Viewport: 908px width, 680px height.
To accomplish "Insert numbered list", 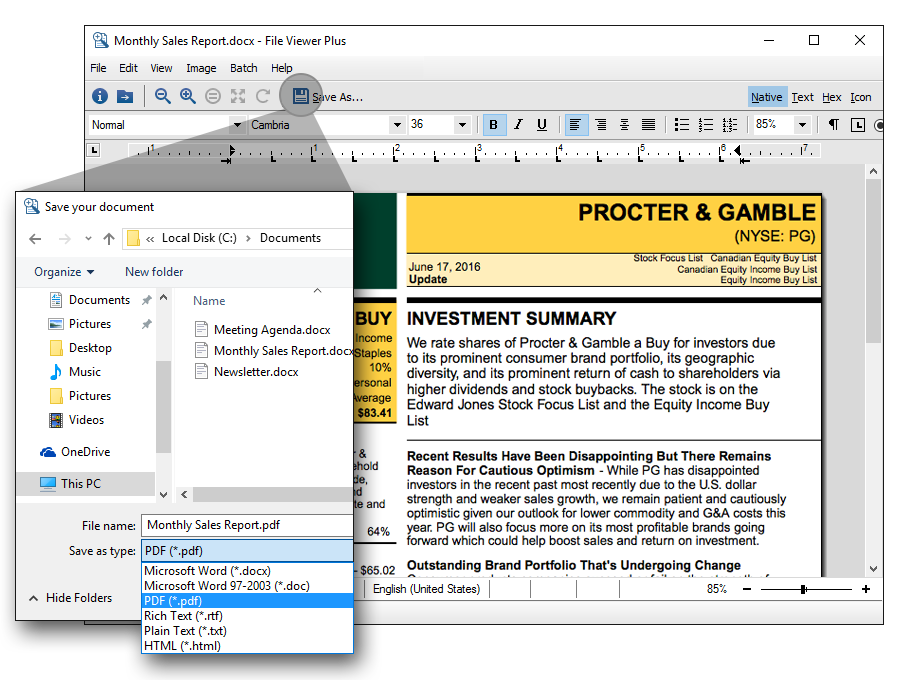I will pyautogui.click(x=706, y=125).
